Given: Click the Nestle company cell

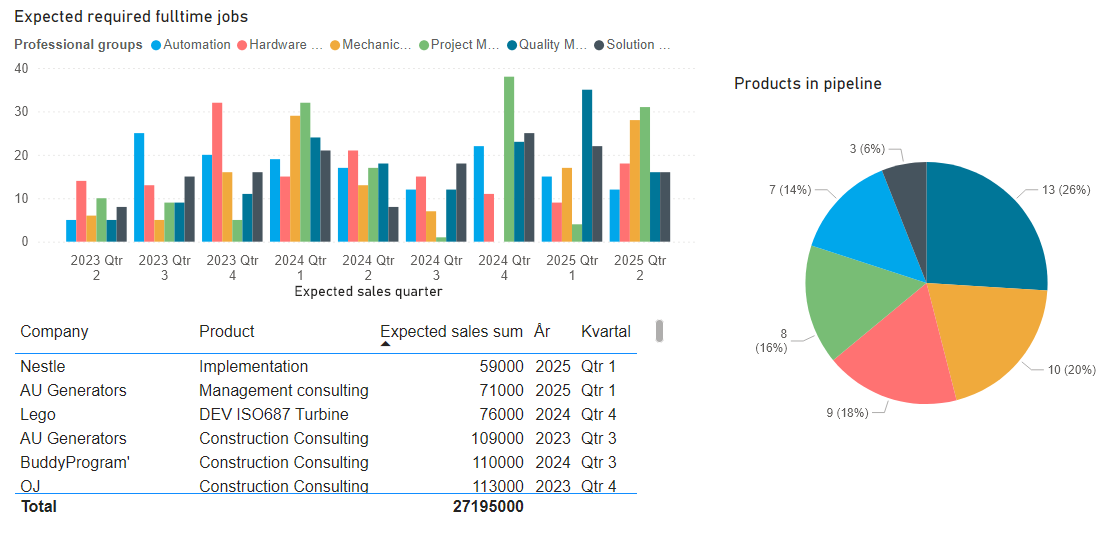Looking at the screenshot, I should [43, 367].
